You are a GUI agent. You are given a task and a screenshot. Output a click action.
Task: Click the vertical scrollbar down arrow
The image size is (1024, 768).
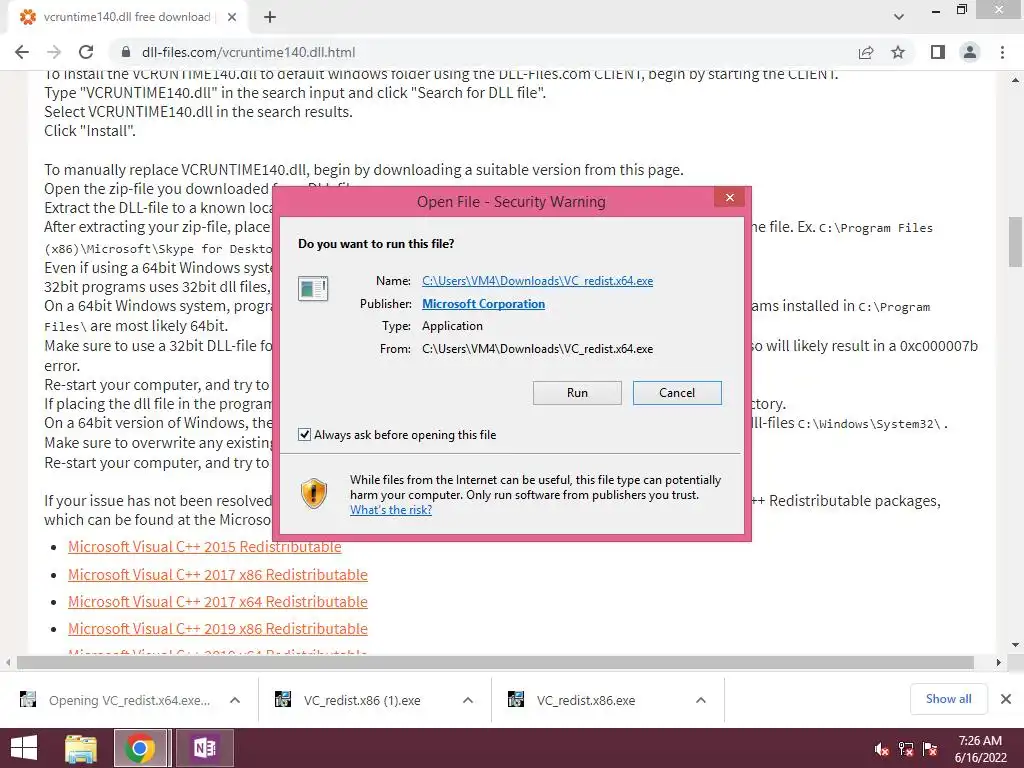click(x=1015, y=645)
